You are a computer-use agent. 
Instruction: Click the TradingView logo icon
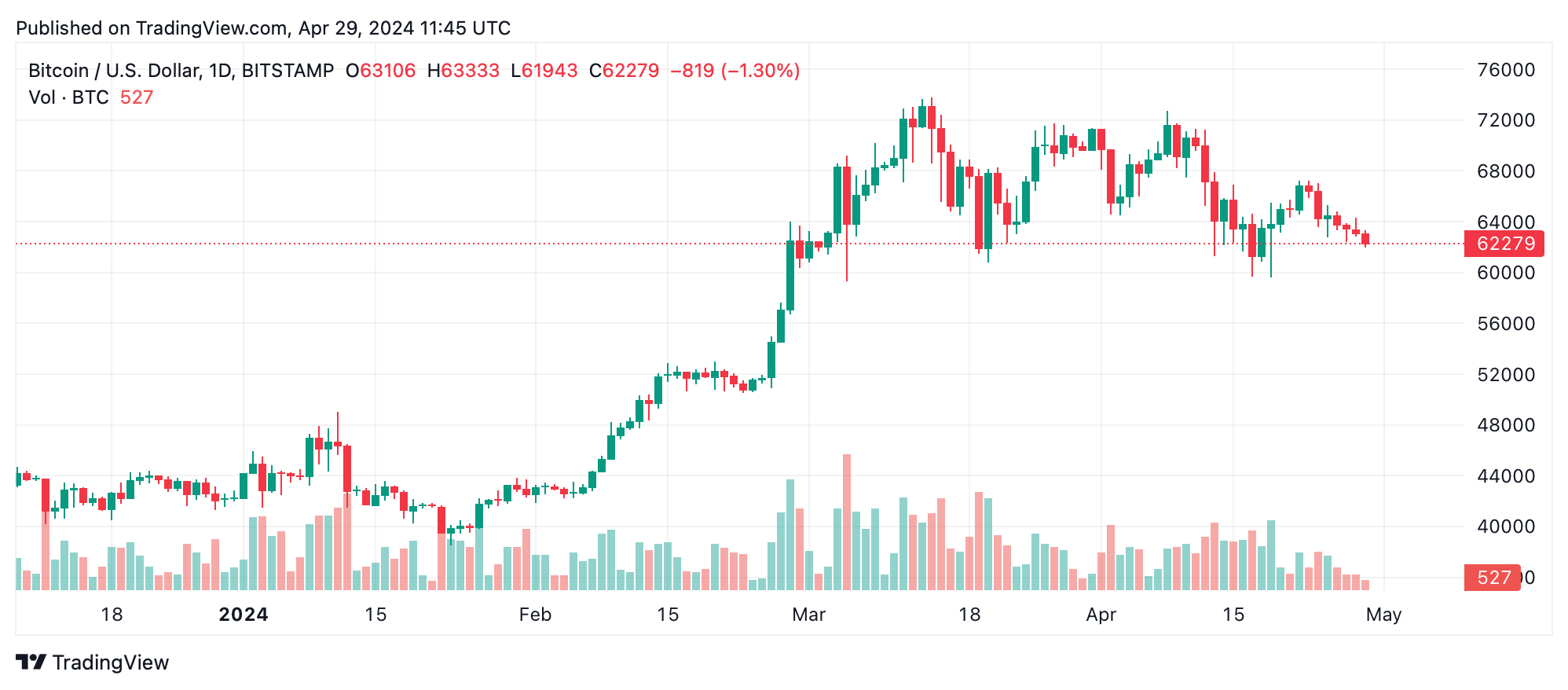tap(31, 662)
